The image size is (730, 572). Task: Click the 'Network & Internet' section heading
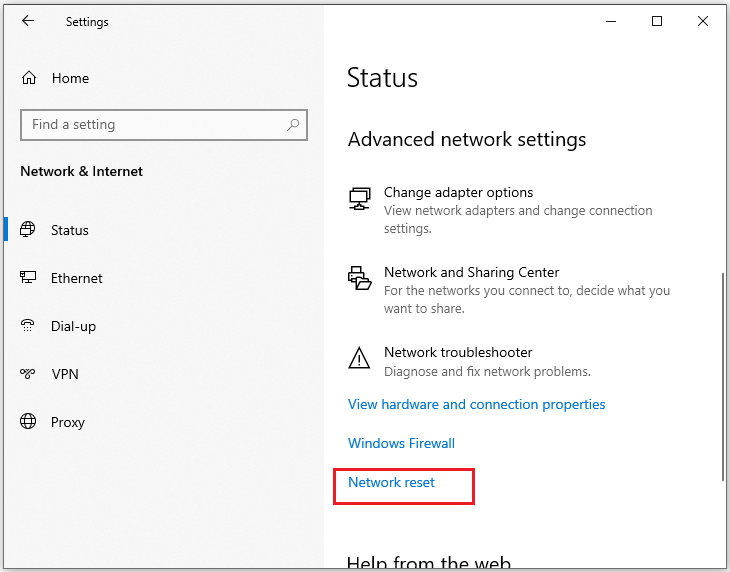(81, 171)
